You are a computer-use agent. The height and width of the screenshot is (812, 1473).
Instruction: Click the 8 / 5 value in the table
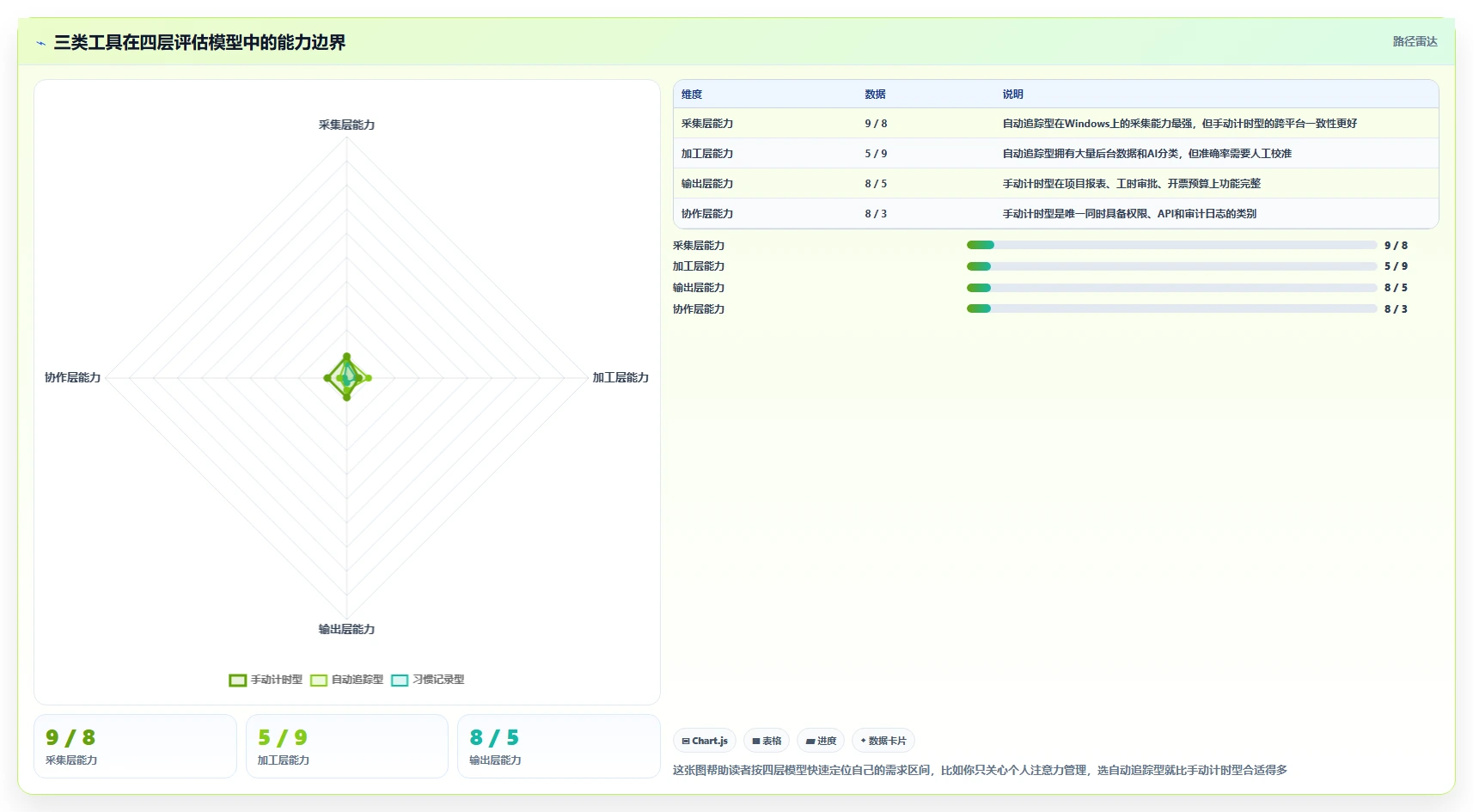[x=876, y=184]
